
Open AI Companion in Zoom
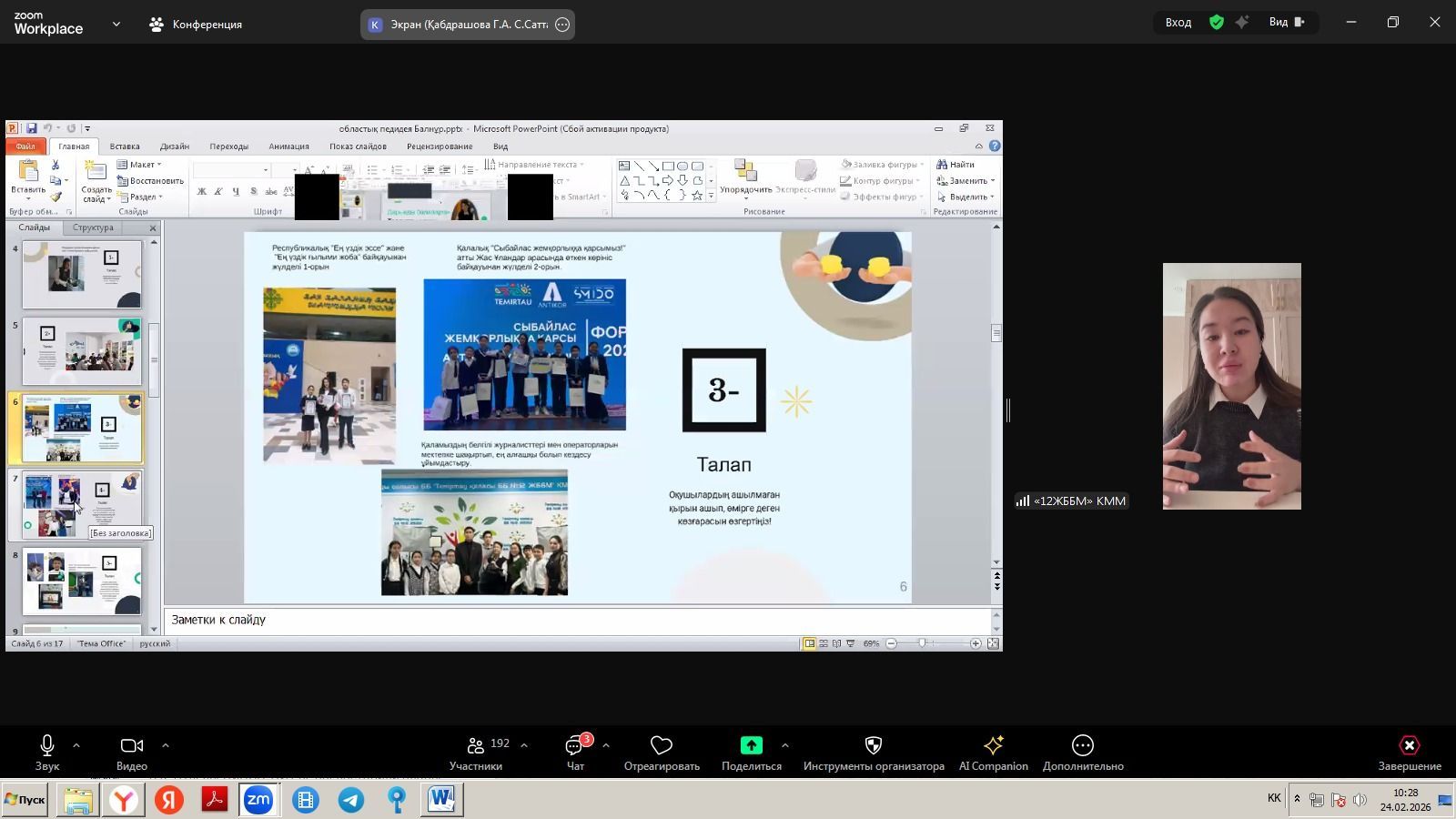[x=993, y=746]
